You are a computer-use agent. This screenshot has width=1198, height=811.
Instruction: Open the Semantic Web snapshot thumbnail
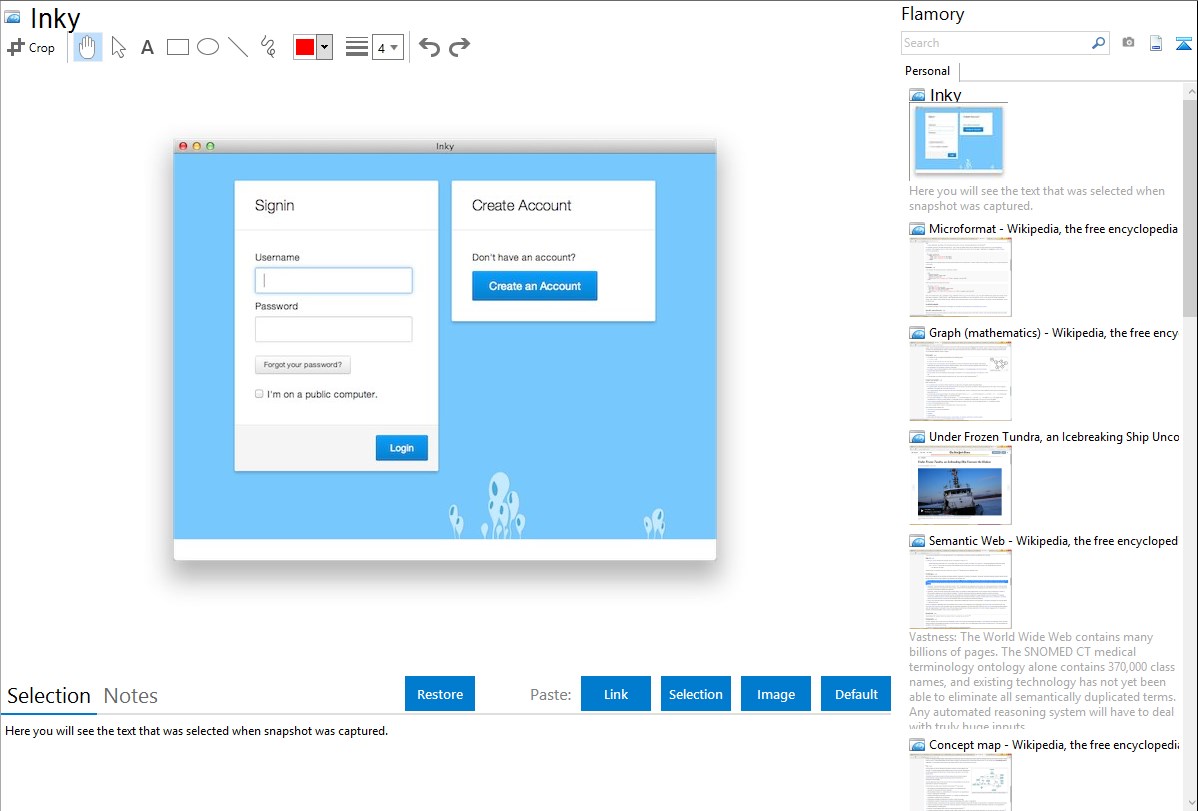click(x=960, y=589)
